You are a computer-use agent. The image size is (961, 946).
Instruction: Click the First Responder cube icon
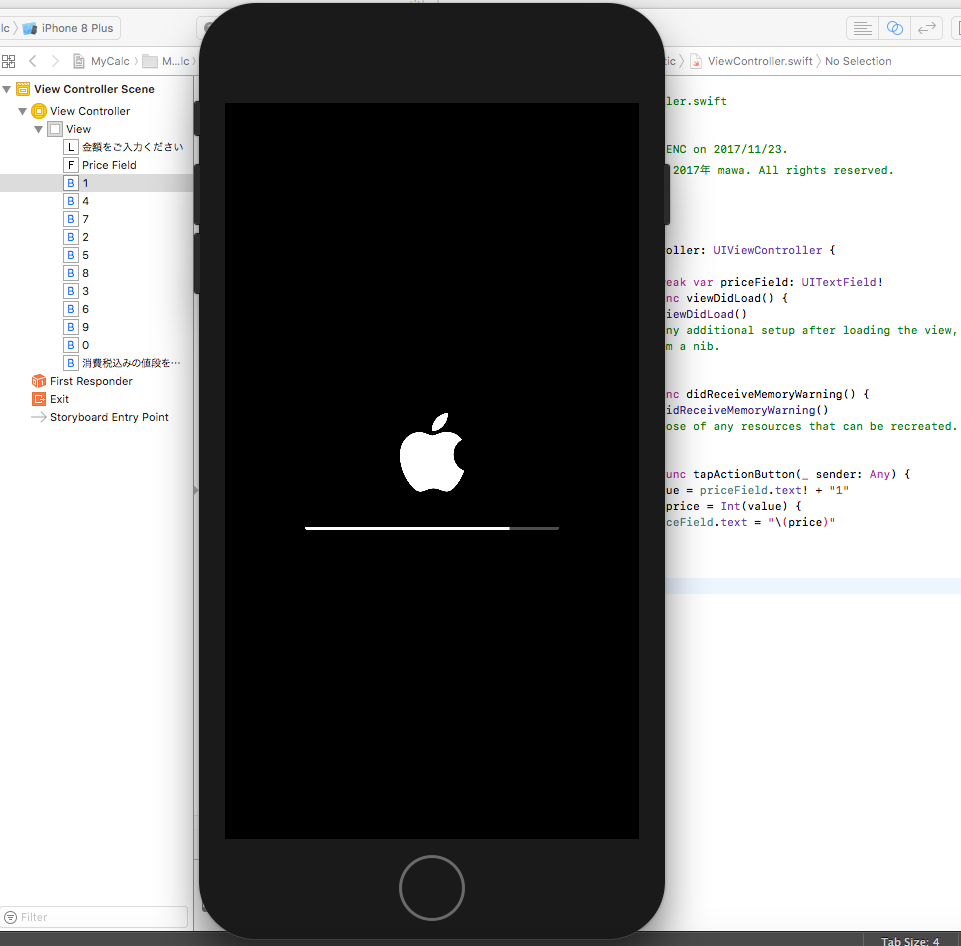(x=39, y=381)
